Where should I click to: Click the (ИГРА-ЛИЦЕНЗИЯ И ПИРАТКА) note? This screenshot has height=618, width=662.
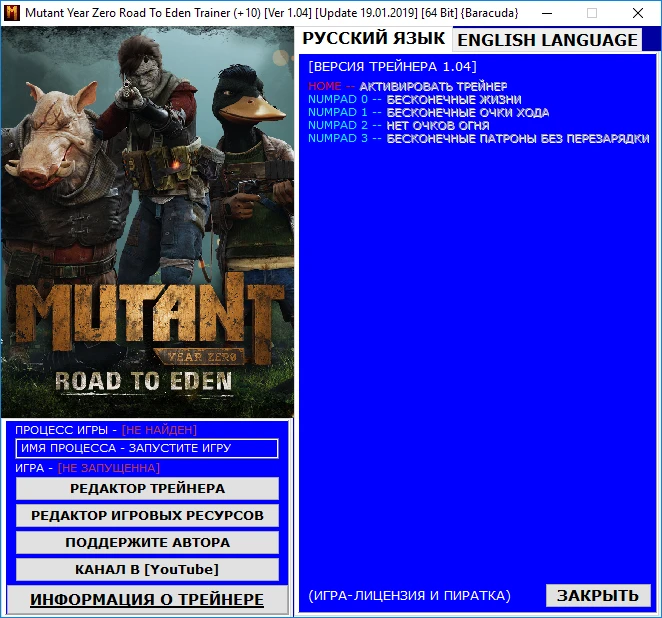[x=410, y=596]
